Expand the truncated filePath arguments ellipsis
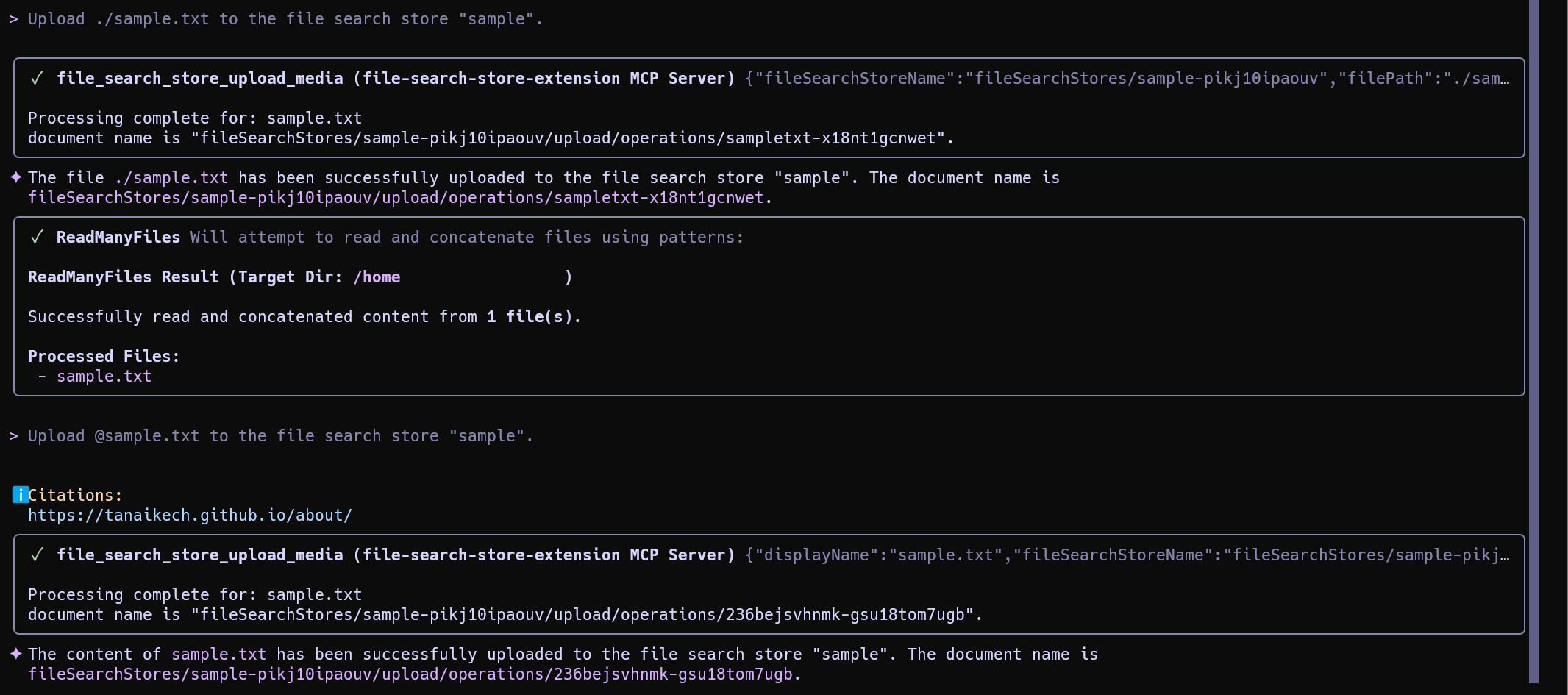 (1505, 79)
